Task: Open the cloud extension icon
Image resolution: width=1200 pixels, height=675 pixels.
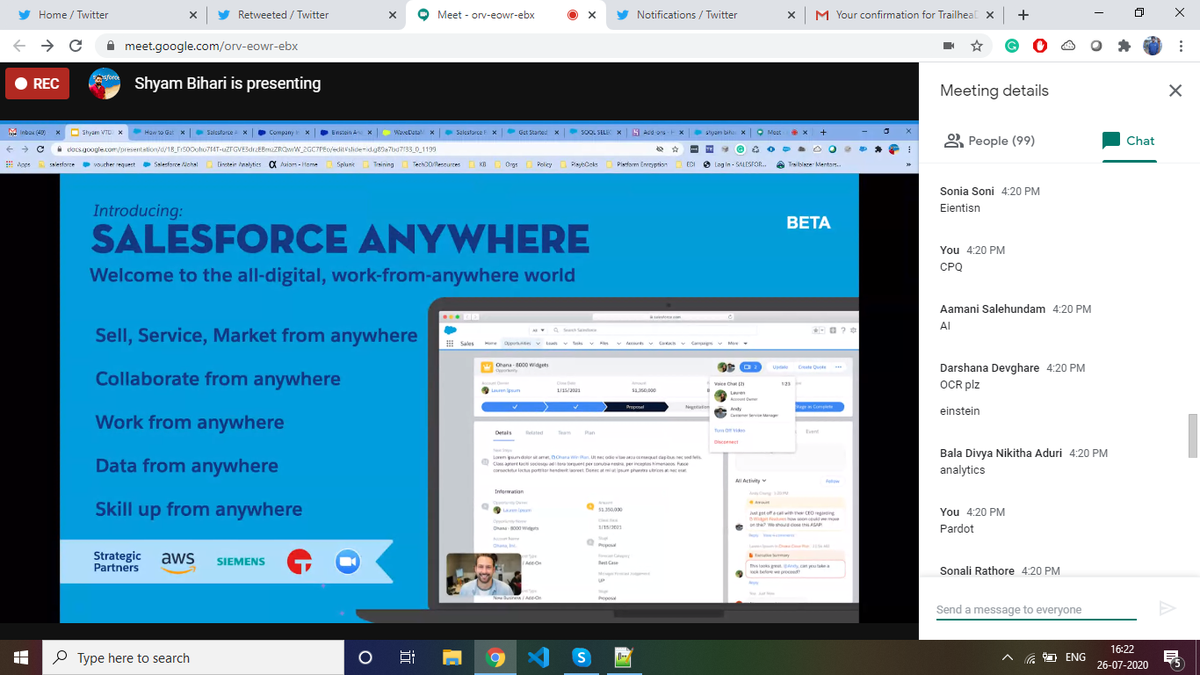Action: [1068, 46]
